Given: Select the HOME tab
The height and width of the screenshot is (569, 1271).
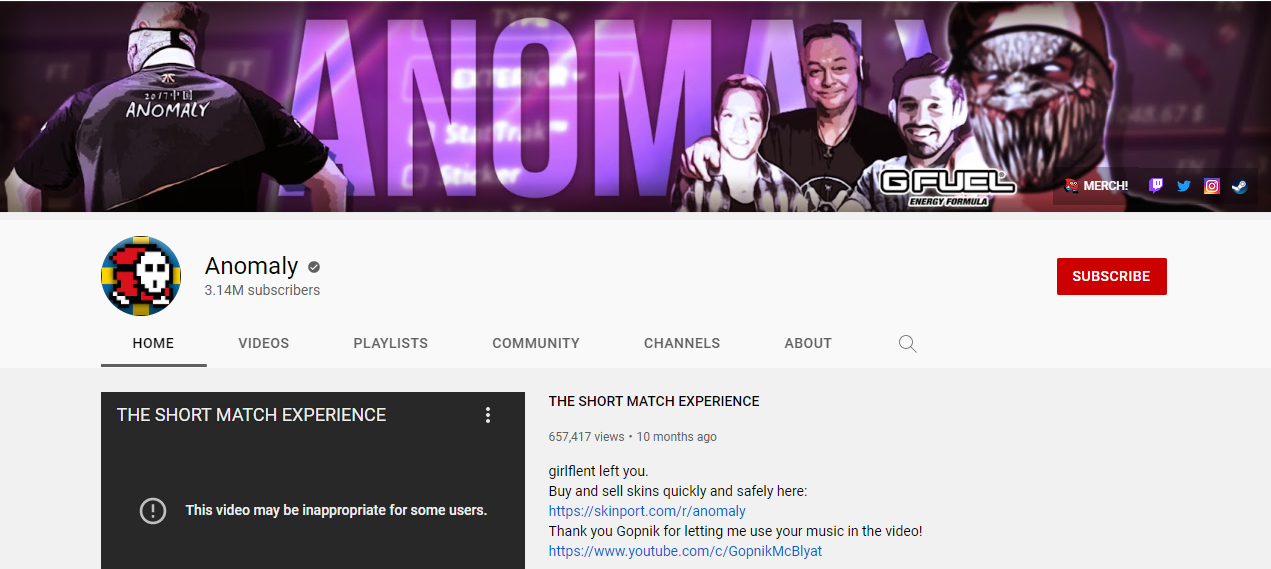Looking at the screenshot, I should tap(153, 343).
